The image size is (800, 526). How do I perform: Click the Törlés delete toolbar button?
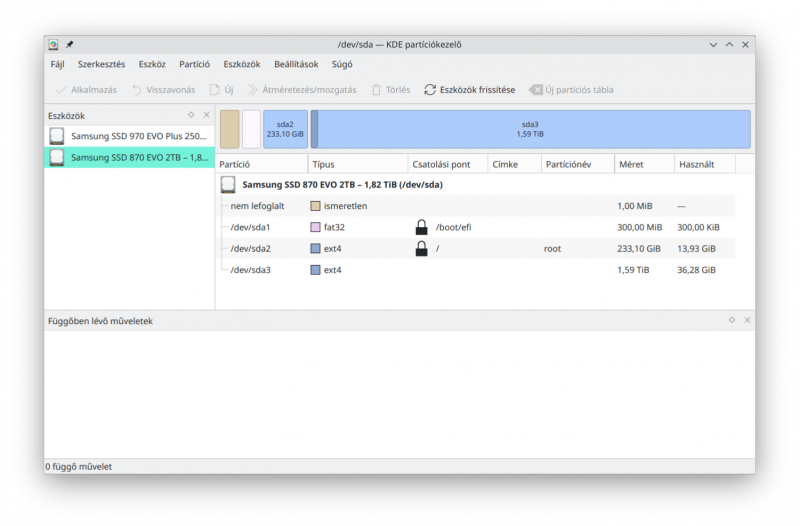pyautogui.click(x=391, y=90)
